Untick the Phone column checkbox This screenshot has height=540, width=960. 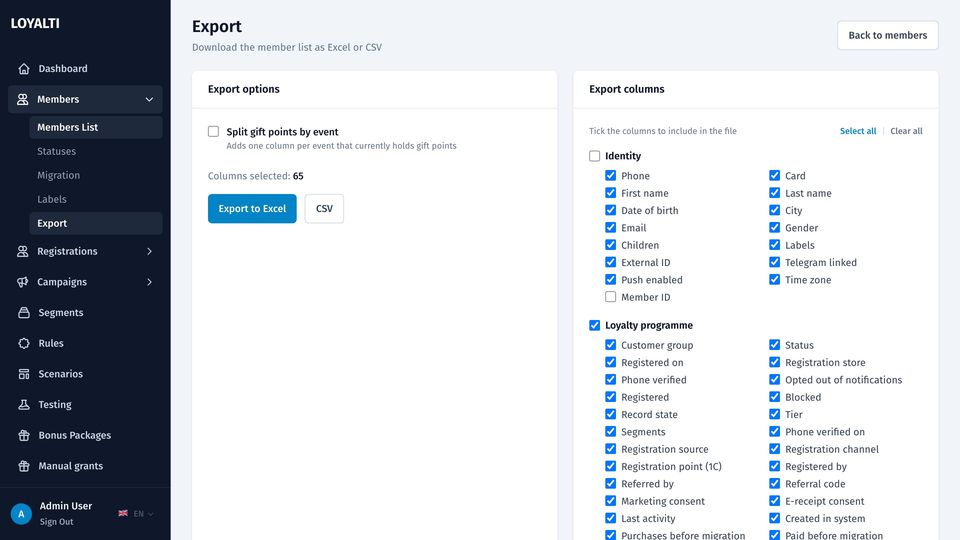[610, 175]
